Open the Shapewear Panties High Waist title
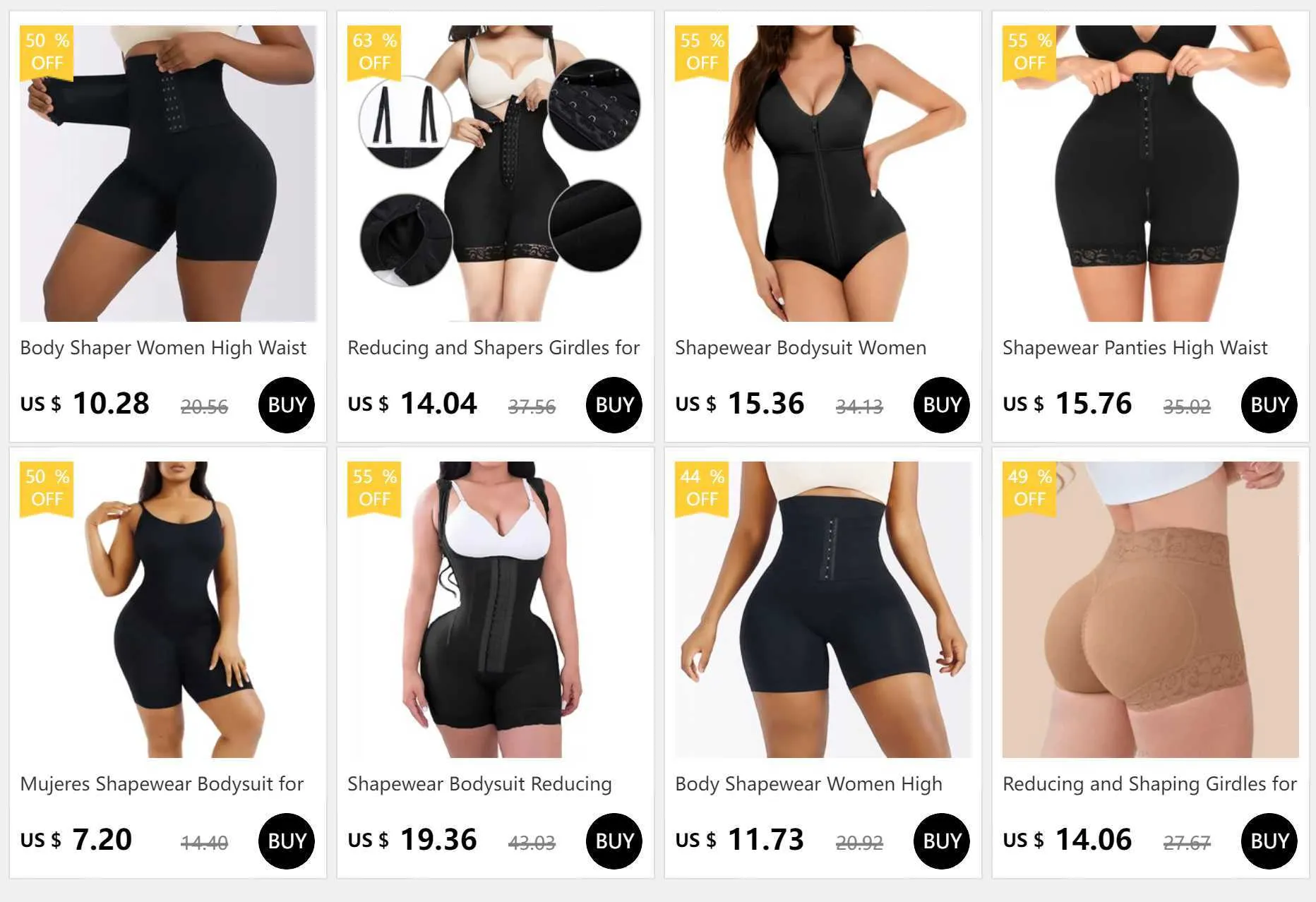This screenshot has height=902, width=1316. click(1135, 348)
